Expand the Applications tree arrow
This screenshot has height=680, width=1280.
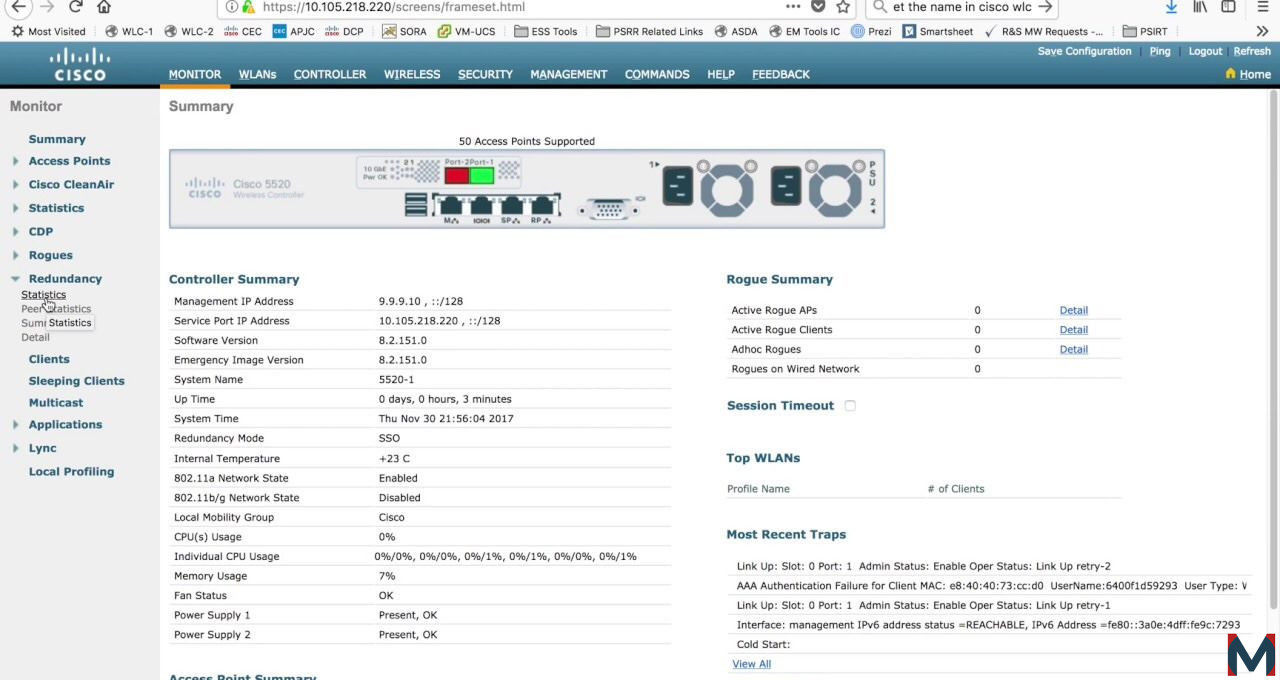pyautogui.click(x=15, y=425)
